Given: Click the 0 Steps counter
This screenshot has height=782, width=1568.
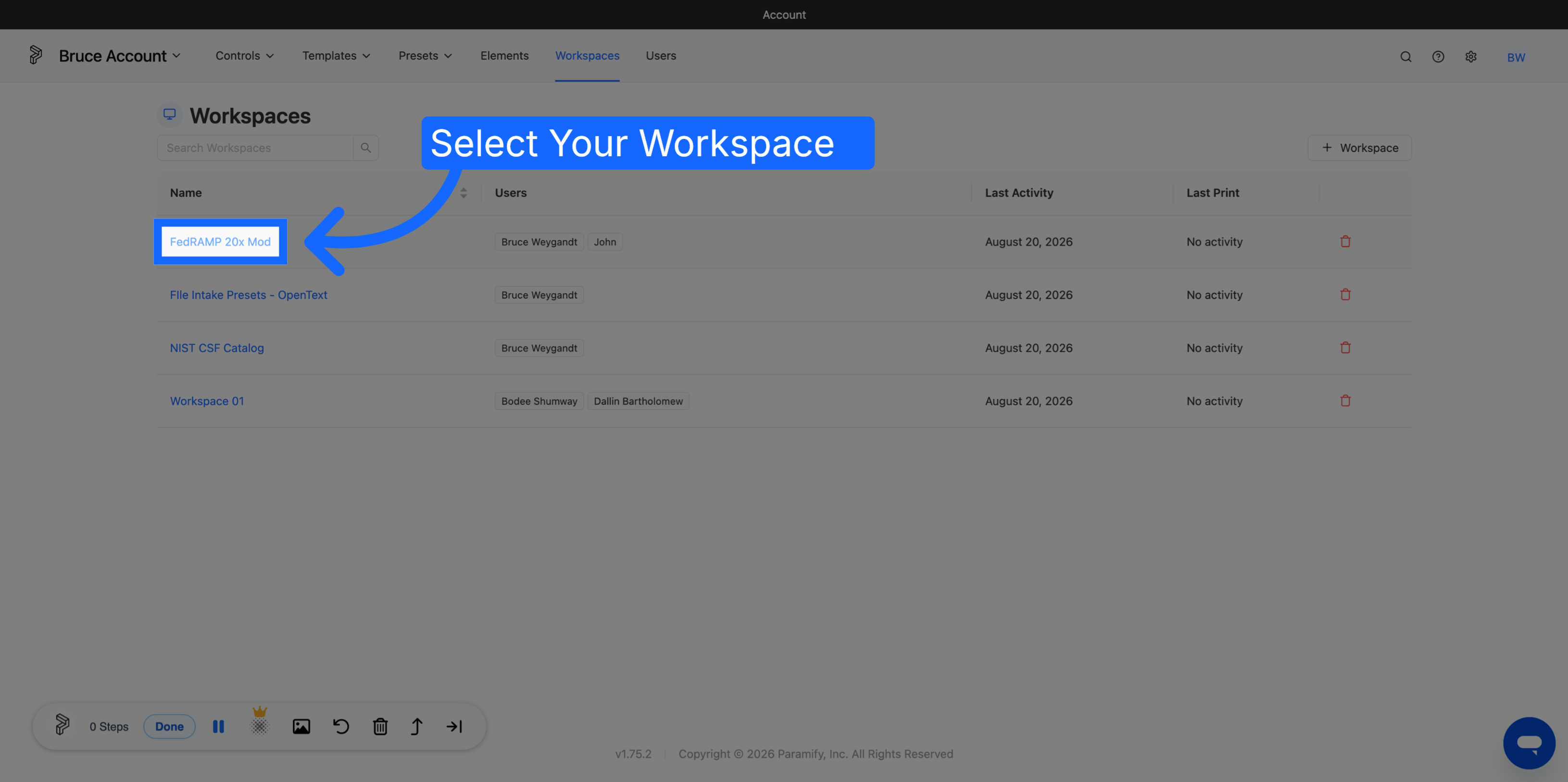Looking at the screenshot, I should point(109,726).
